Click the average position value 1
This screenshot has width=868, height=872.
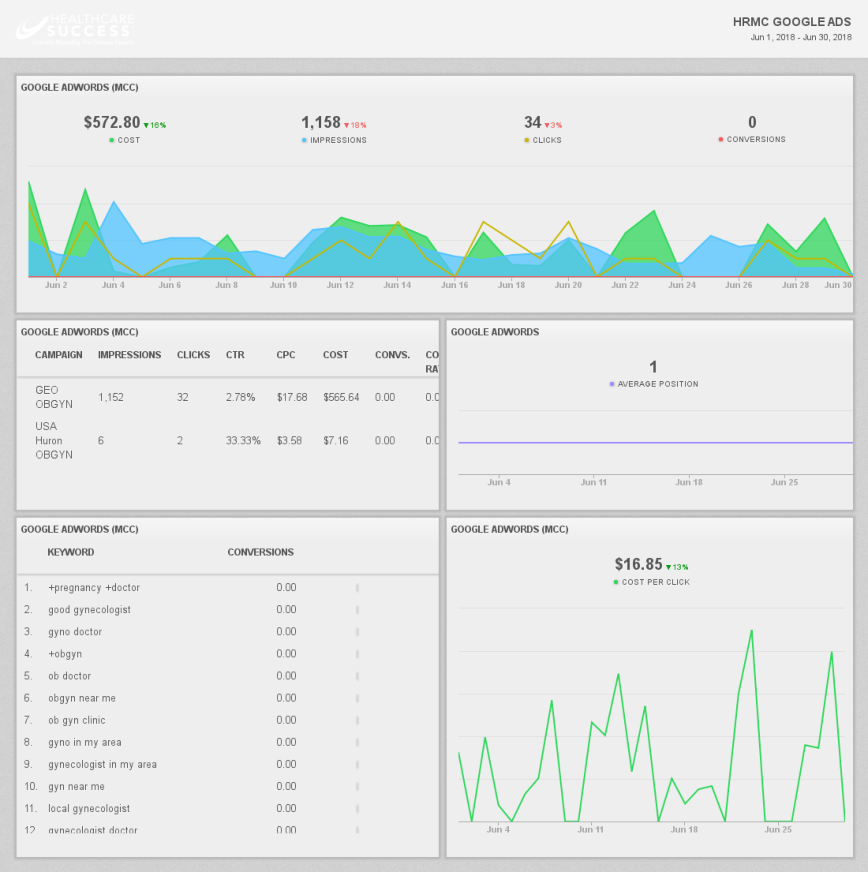653,366
